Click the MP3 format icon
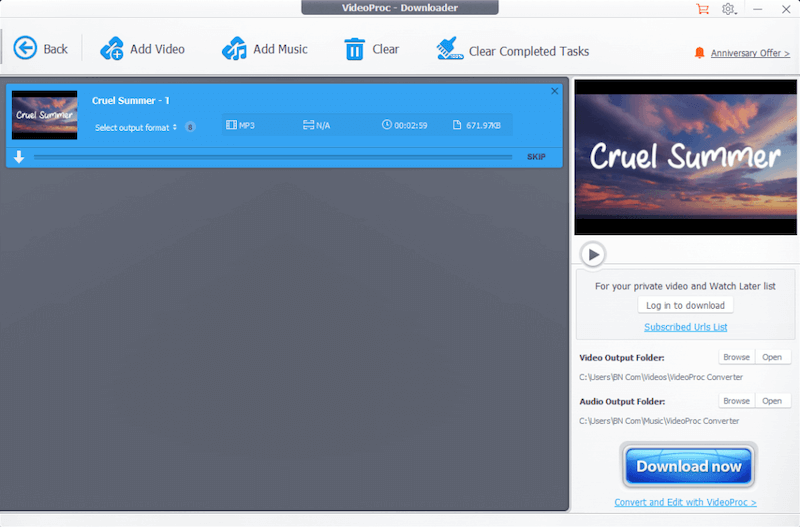Image resolution: width=800 pixels, height=527 pixels. pos(231,125)
